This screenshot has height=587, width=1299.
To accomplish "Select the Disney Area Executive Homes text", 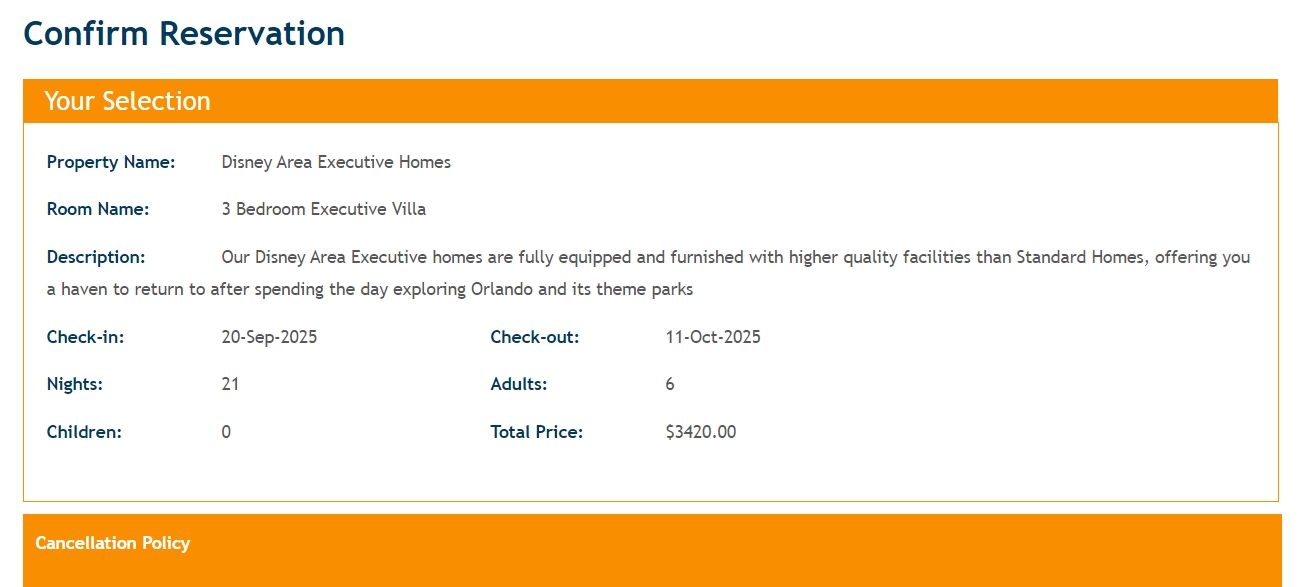I will click(336, 162).
